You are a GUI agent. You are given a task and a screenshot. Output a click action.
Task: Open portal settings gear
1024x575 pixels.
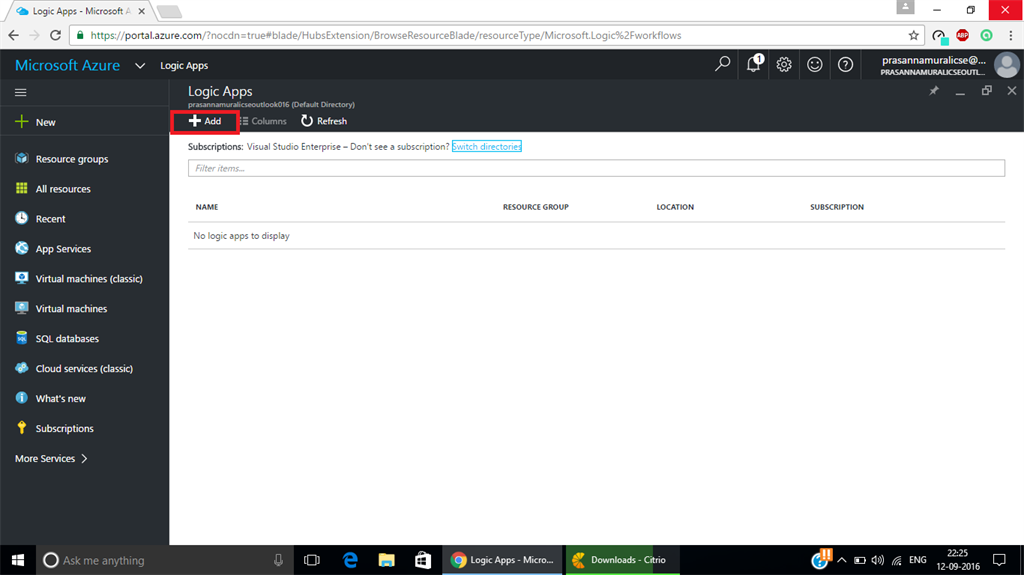(784, 64)
